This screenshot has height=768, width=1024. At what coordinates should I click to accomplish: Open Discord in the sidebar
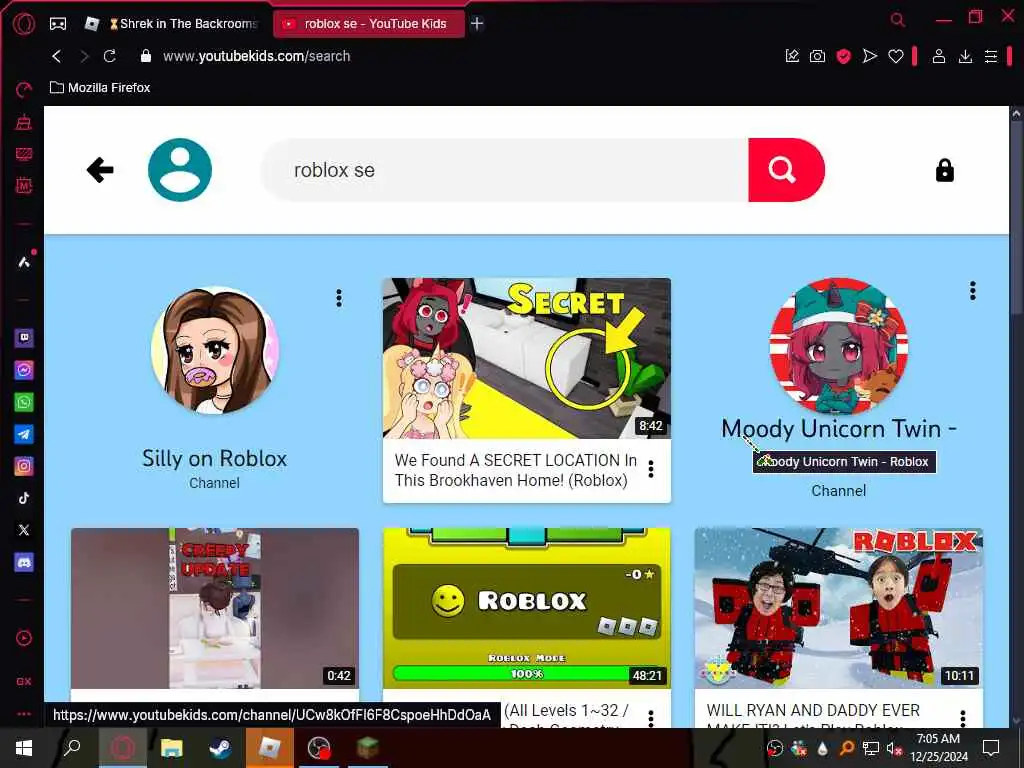tap(24, 562)
